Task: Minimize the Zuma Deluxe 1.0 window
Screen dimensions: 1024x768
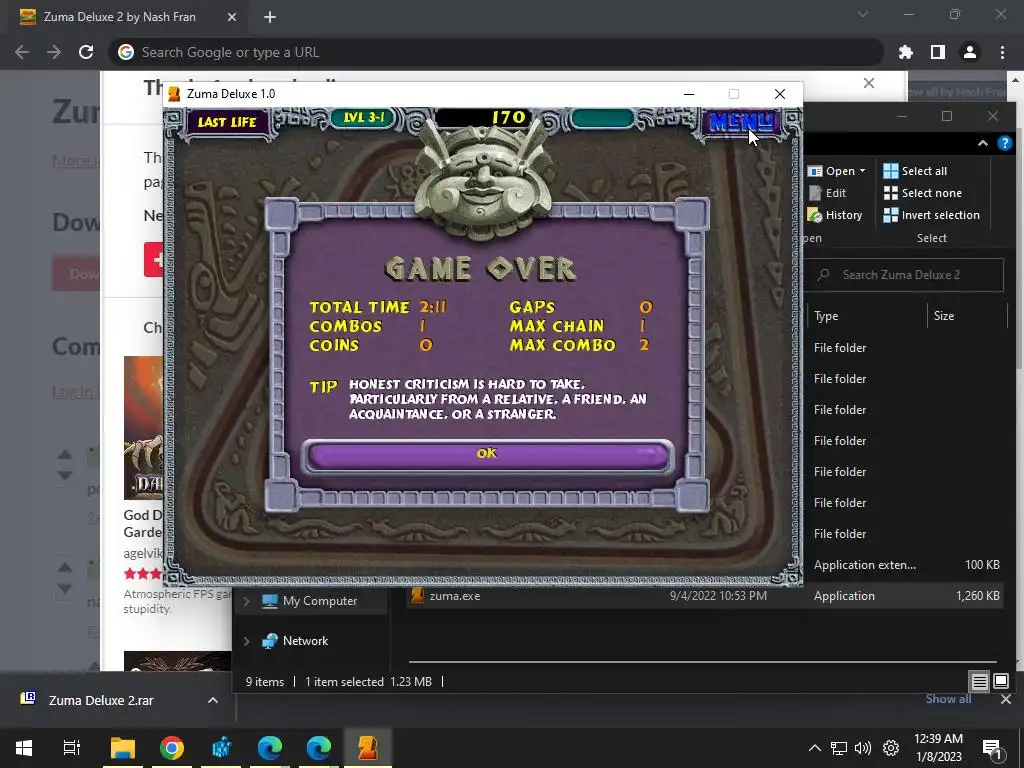Action: click(688, 94)
